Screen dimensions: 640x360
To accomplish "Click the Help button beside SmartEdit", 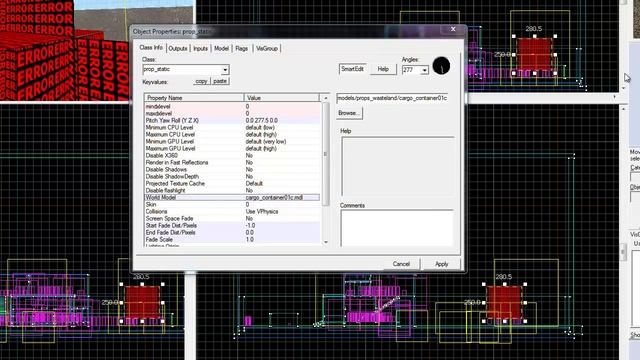I will pos(383,69).
